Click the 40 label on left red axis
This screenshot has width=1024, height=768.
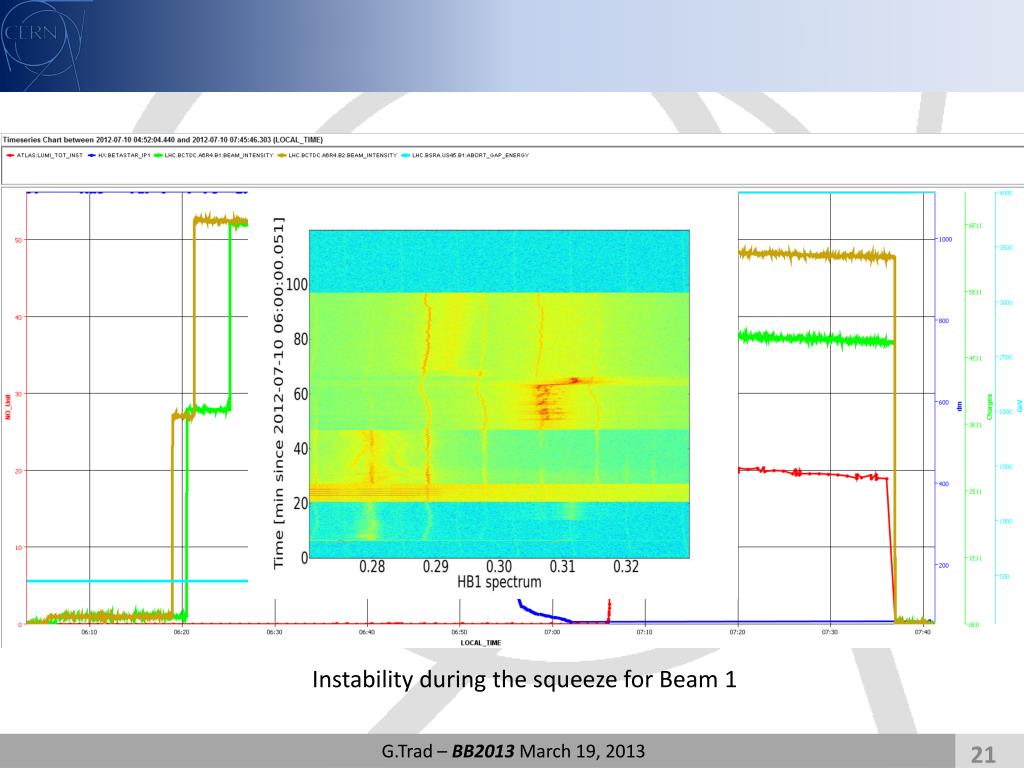coord(18,317)
